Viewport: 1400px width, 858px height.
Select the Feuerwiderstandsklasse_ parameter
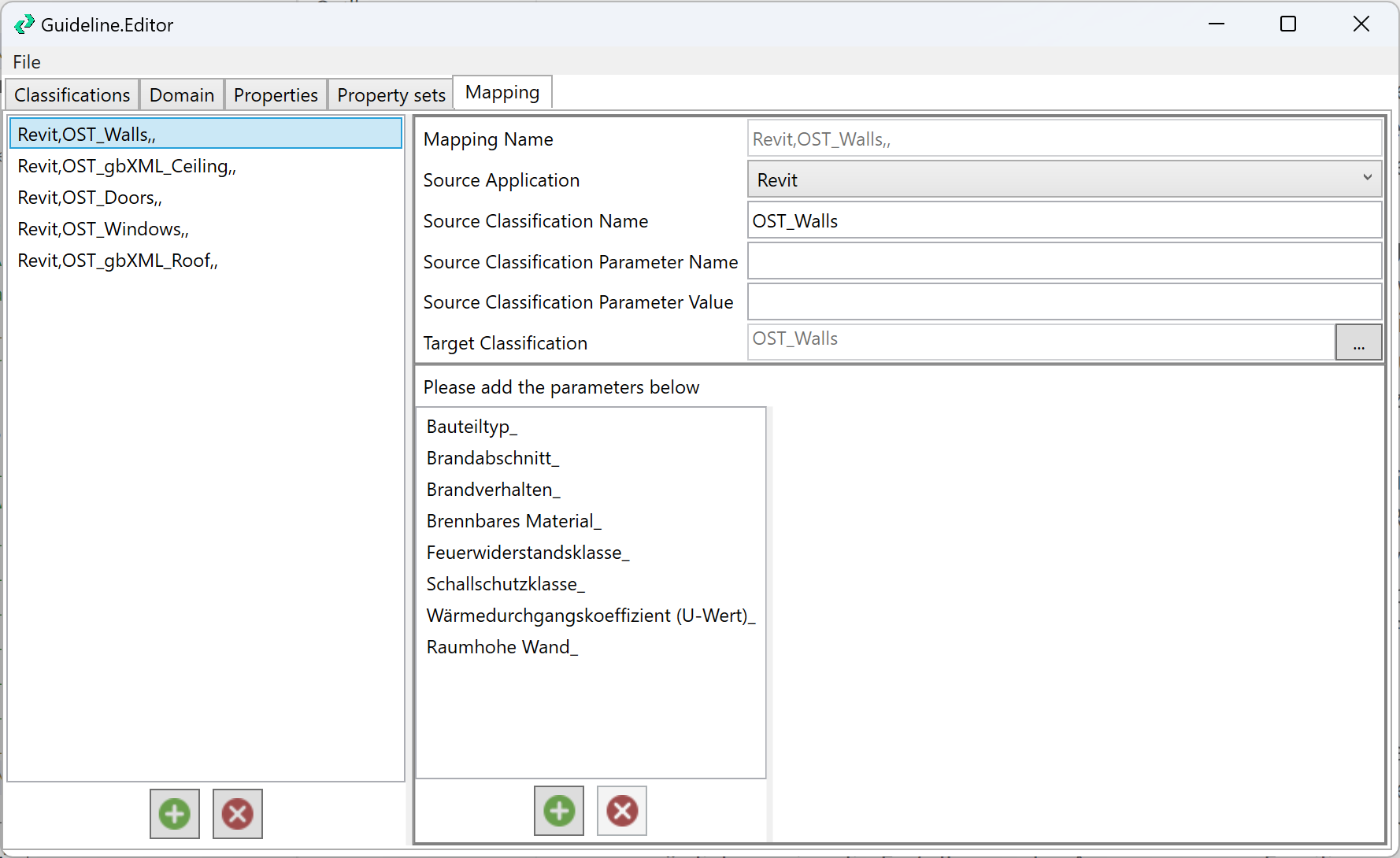click(x=591, y=552)
